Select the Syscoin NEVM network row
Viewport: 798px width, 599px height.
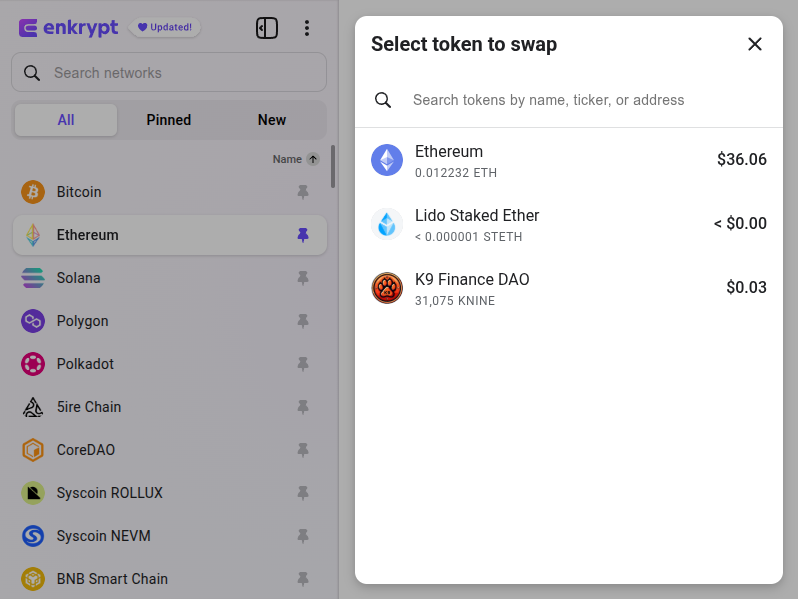click(x=169, y=536)
